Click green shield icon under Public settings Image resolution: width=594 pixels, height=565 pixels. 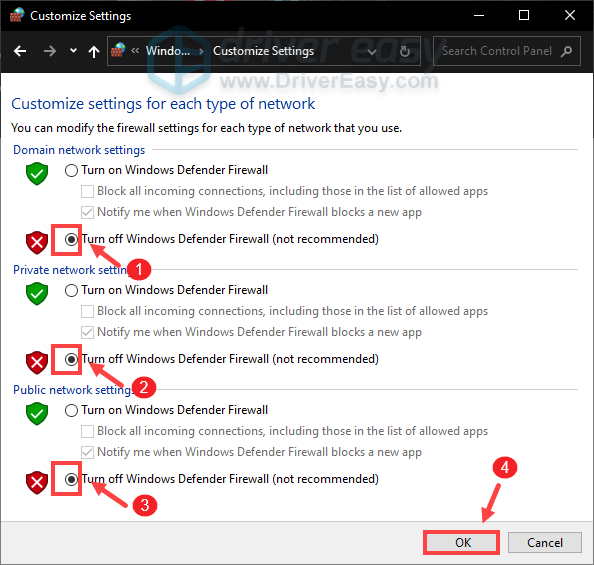click(37, 414)
